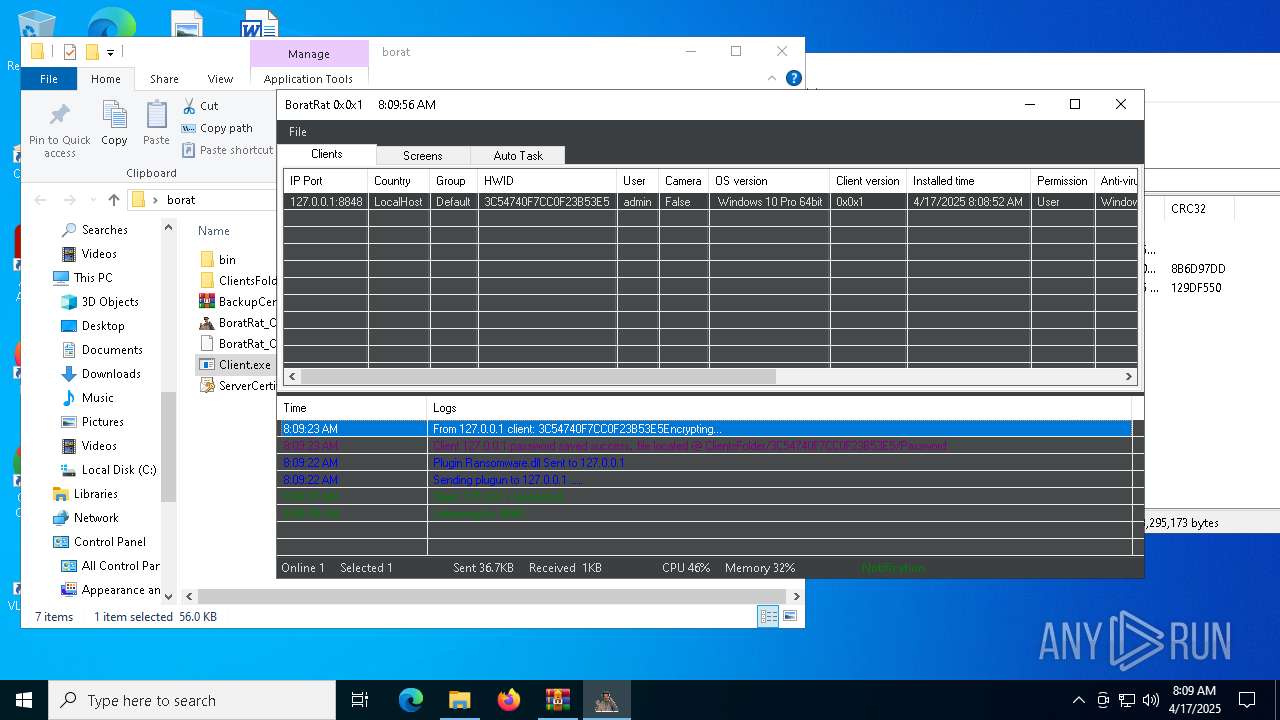Open Explorer File ribbon tab
Screen dimensions: 1280x720
pyautogui.click(x=49, y=79)
